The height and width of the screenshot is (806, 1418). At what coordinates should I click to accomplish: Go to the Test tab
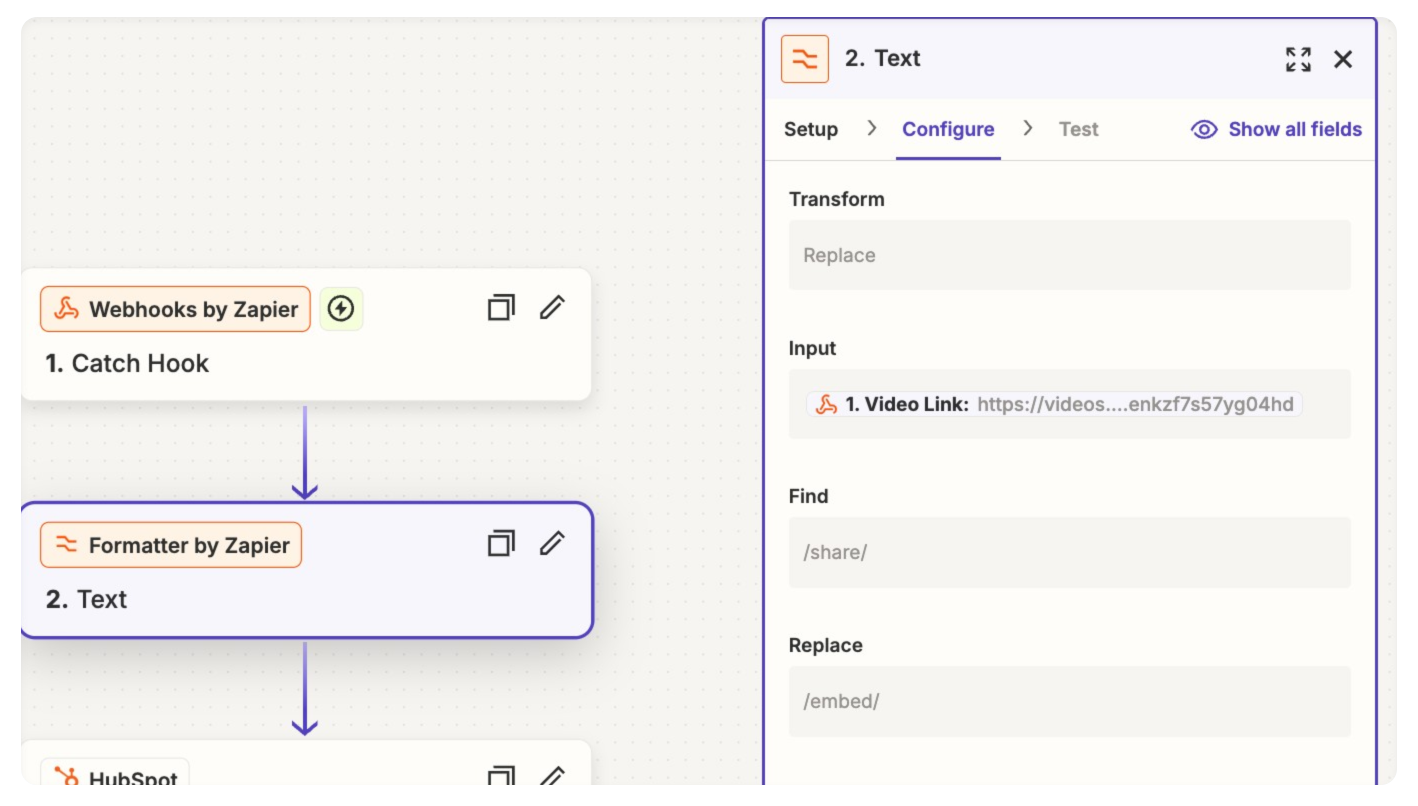coord(1078,129)
